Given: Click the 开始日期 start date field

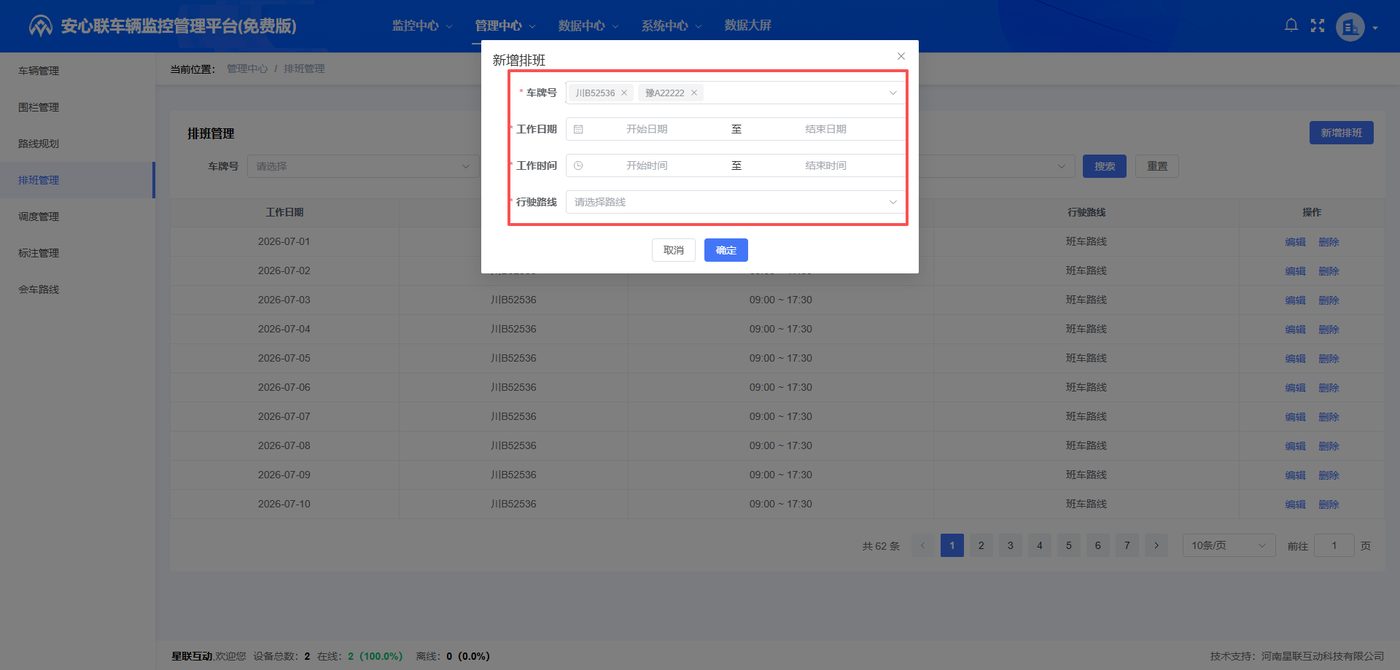Looking at the screenshot, I should (x=647, y=129).
